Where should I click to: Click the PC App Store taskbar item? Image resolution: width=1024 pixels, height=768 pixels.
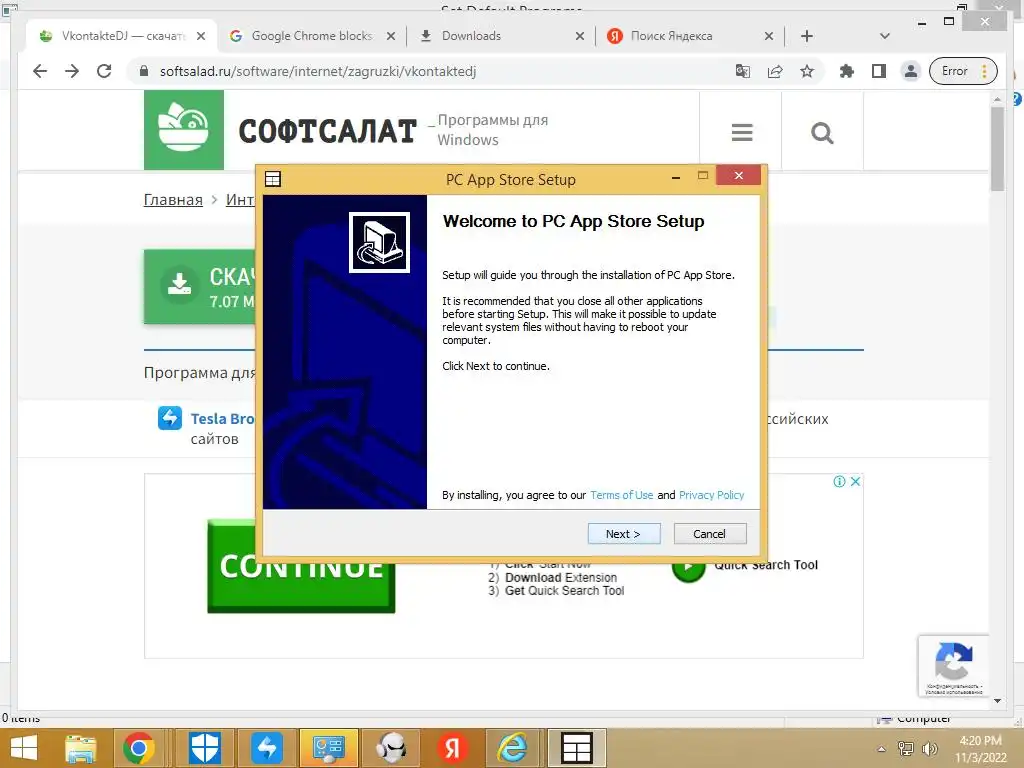point(577,748)
